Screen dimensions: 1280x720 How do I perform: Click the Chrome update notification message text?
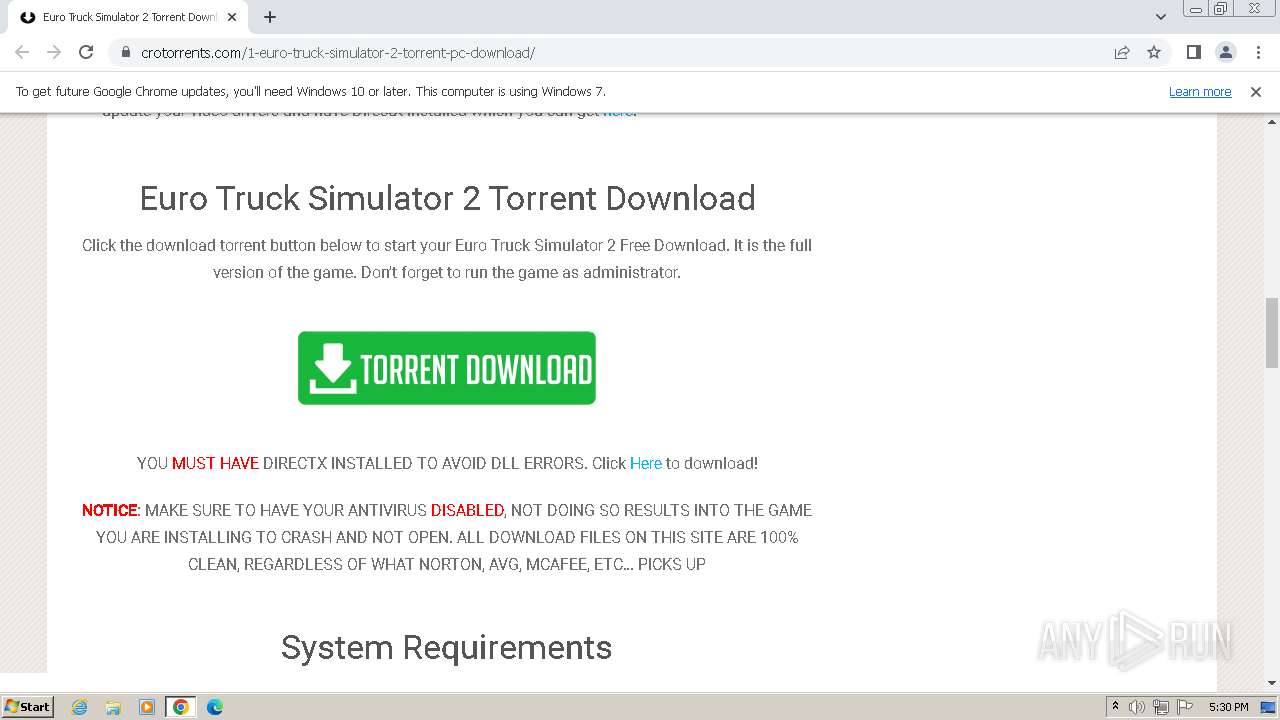(310, 91)
